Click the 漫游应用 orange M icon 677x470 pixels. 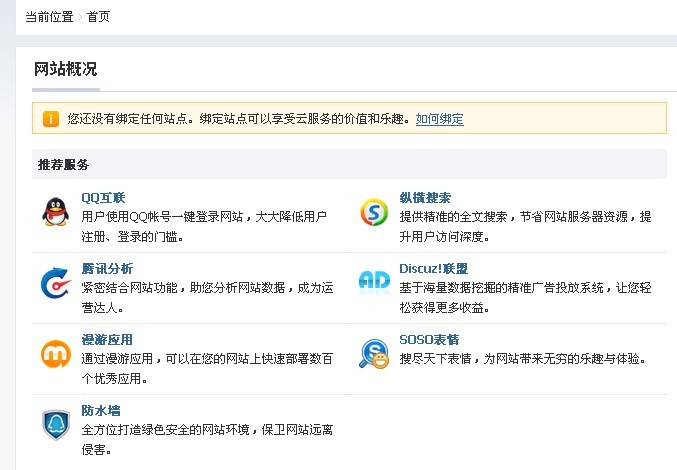(56, 354)
